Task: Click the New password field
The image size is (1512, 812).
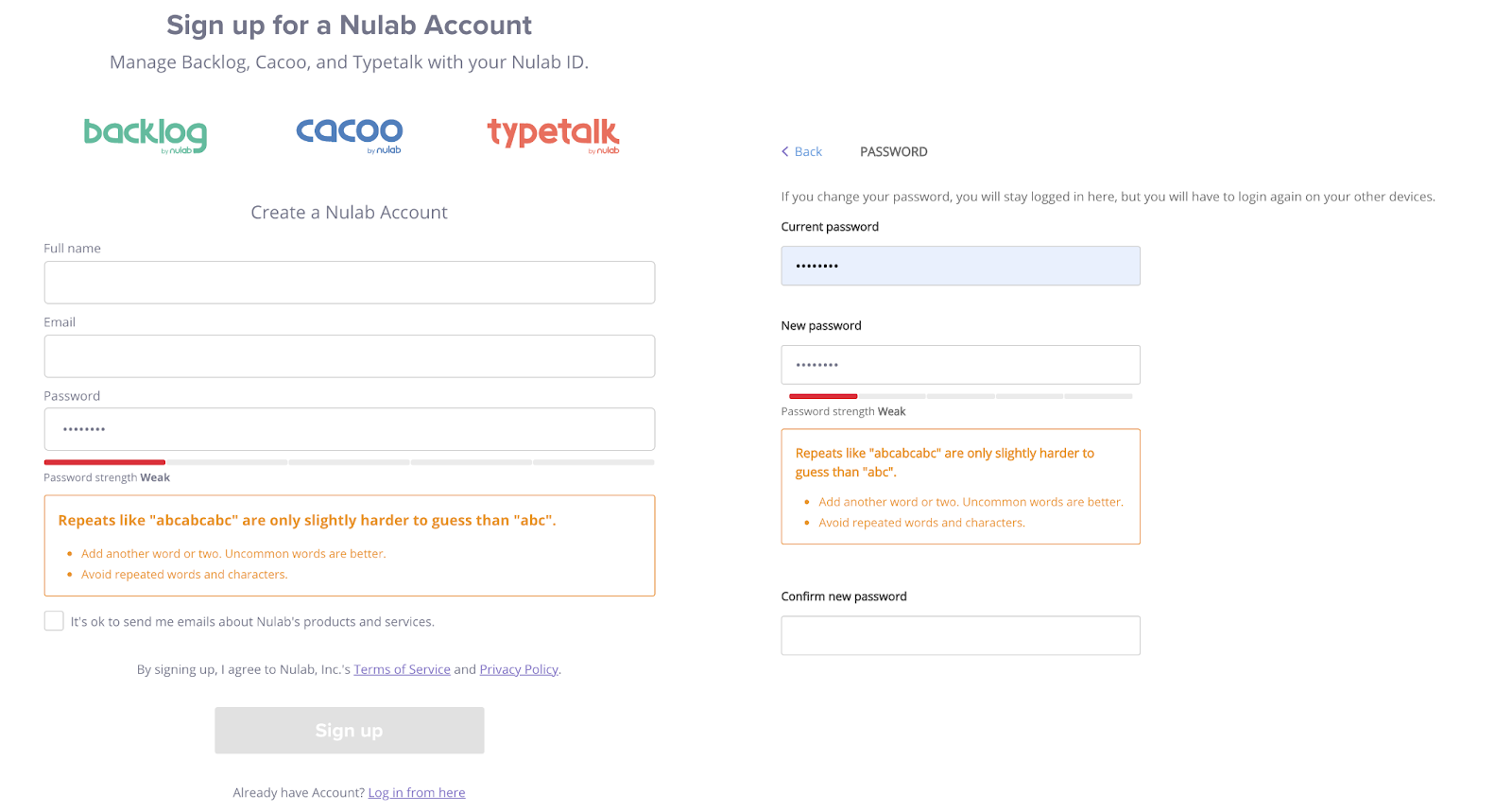Action: click(x=960, y=365)
